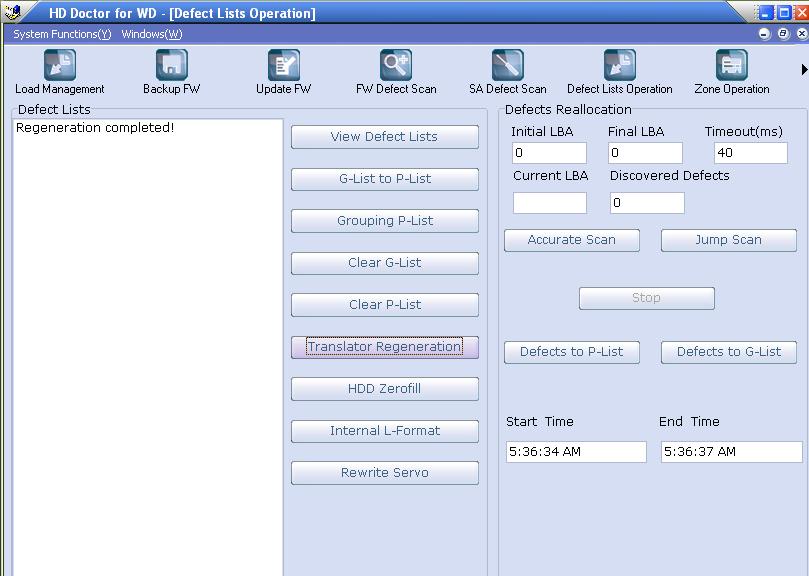This screenshot has height=576, width=809.
Task: Click the Timeout(ms) field showing 40
Action: point(751,153)
